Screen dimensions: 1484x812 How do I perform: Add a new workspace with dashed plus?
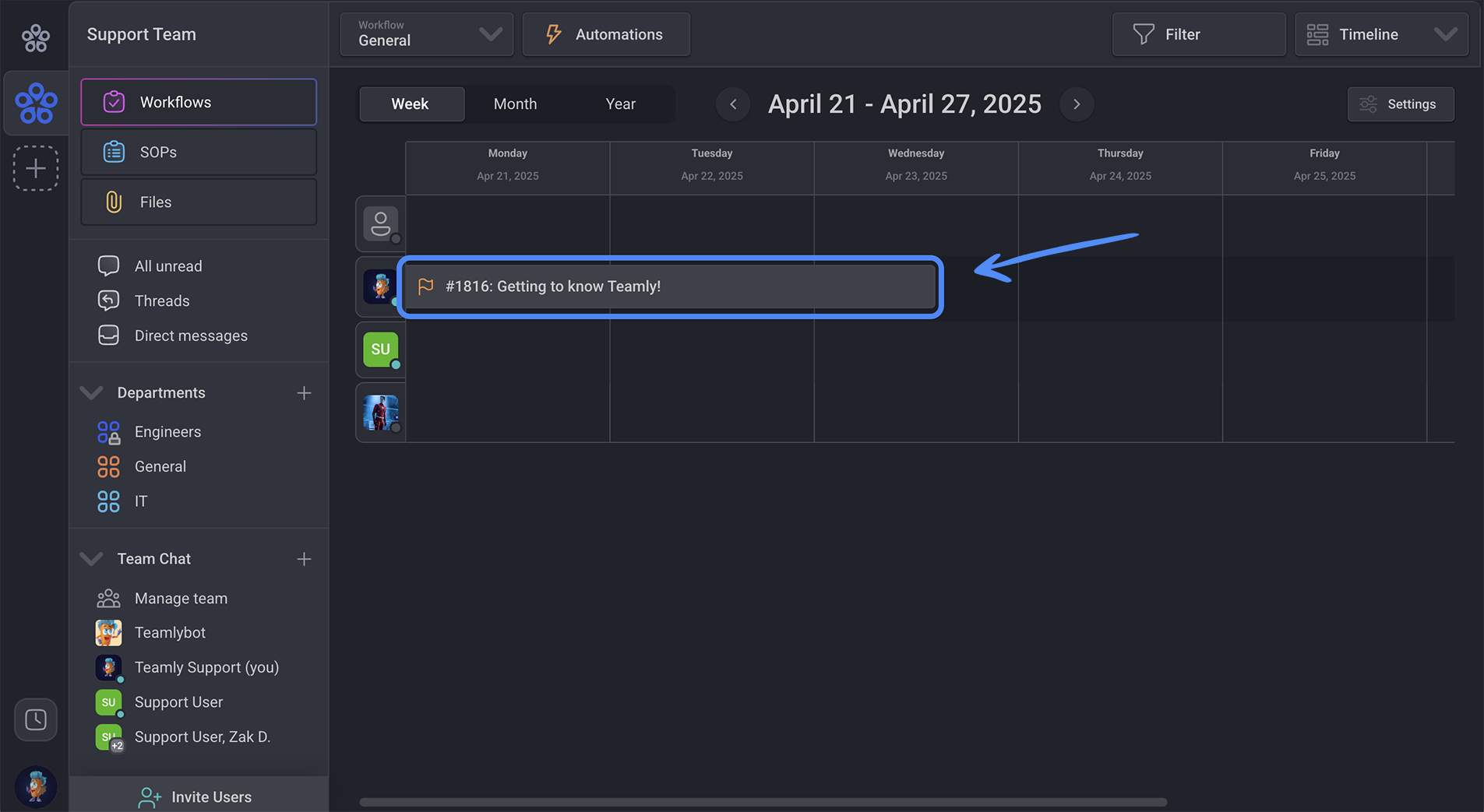pyautogui.click(x=36, y=168)
